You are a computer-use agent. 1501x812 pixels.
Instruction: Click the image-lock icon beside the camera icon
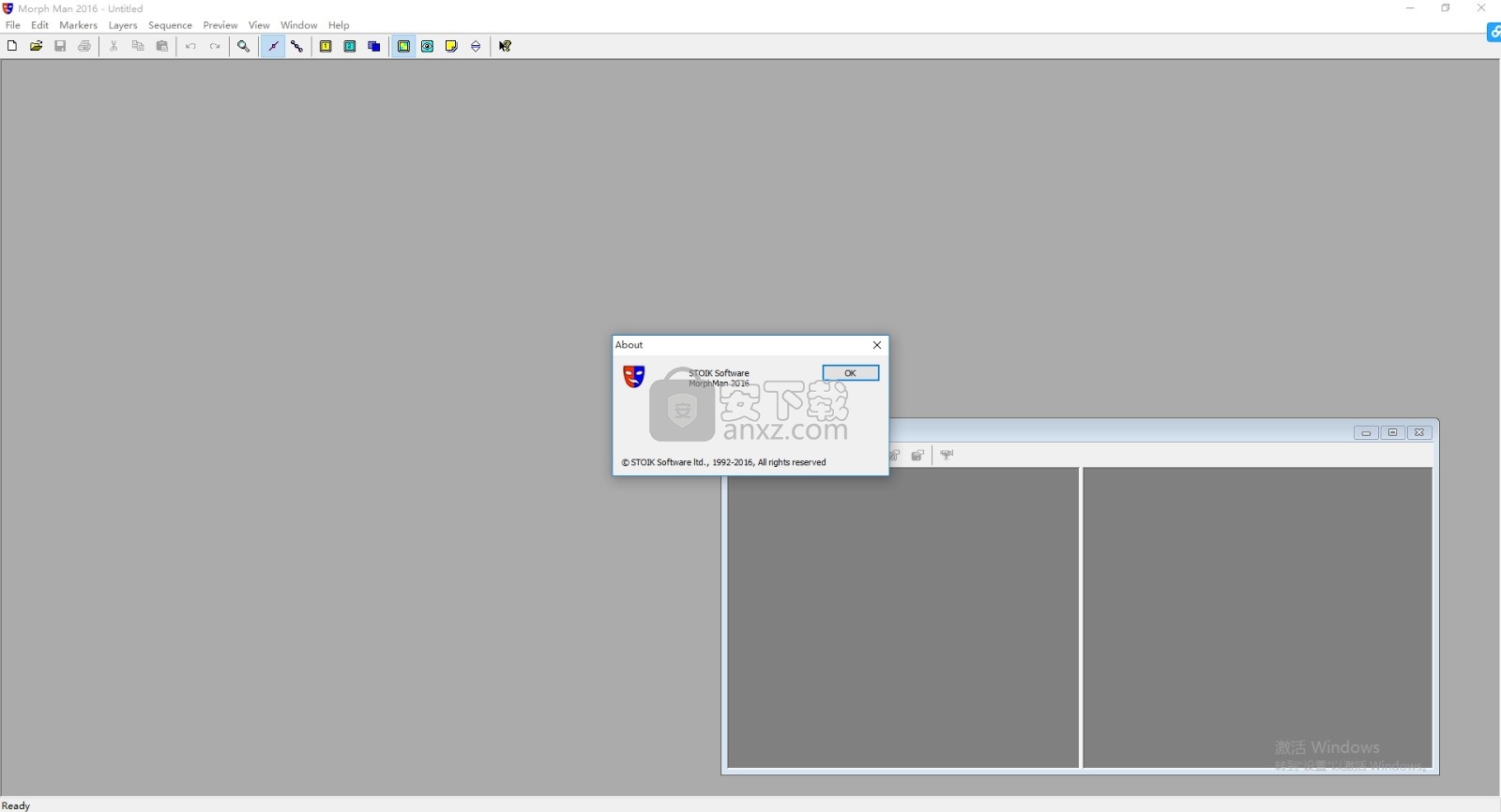(917, 455)
